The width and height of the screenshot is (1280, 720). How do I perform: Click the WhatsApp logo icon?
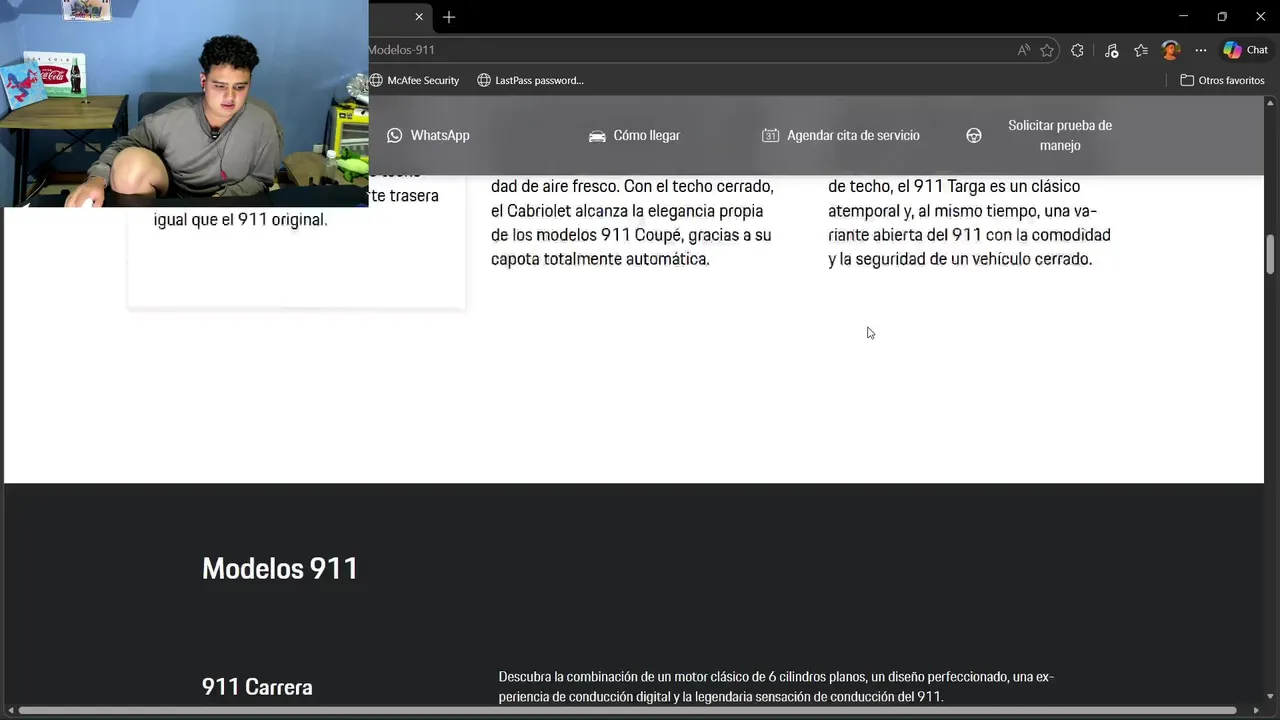(395, 135)
